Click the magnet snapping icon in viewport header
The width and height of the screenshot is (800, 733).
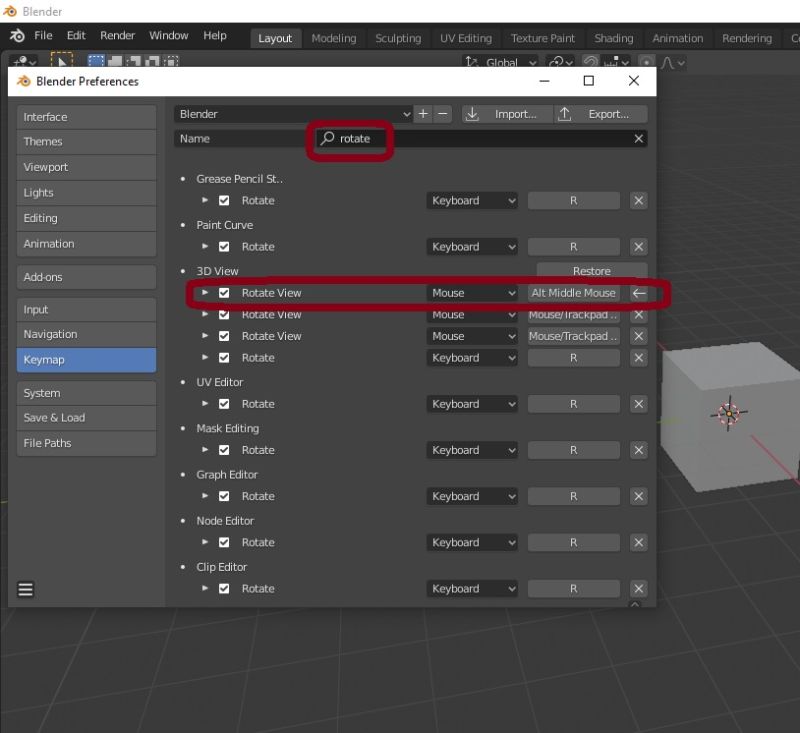tap(590, 63)
